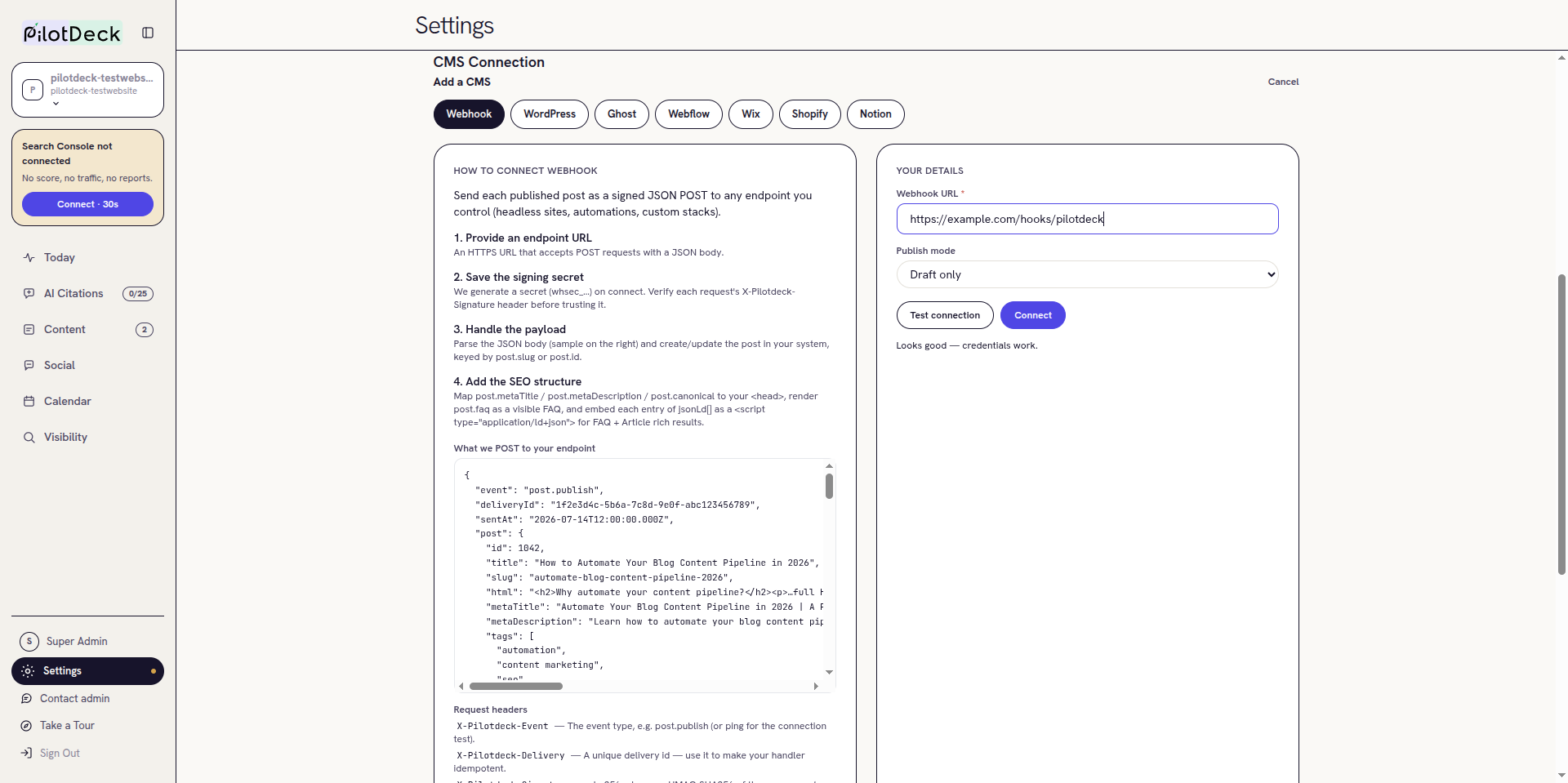Screen dimensions: 1568x783
Task: Click the 'X-Pilotdeck-Event' header name
Action: [502, 726]
